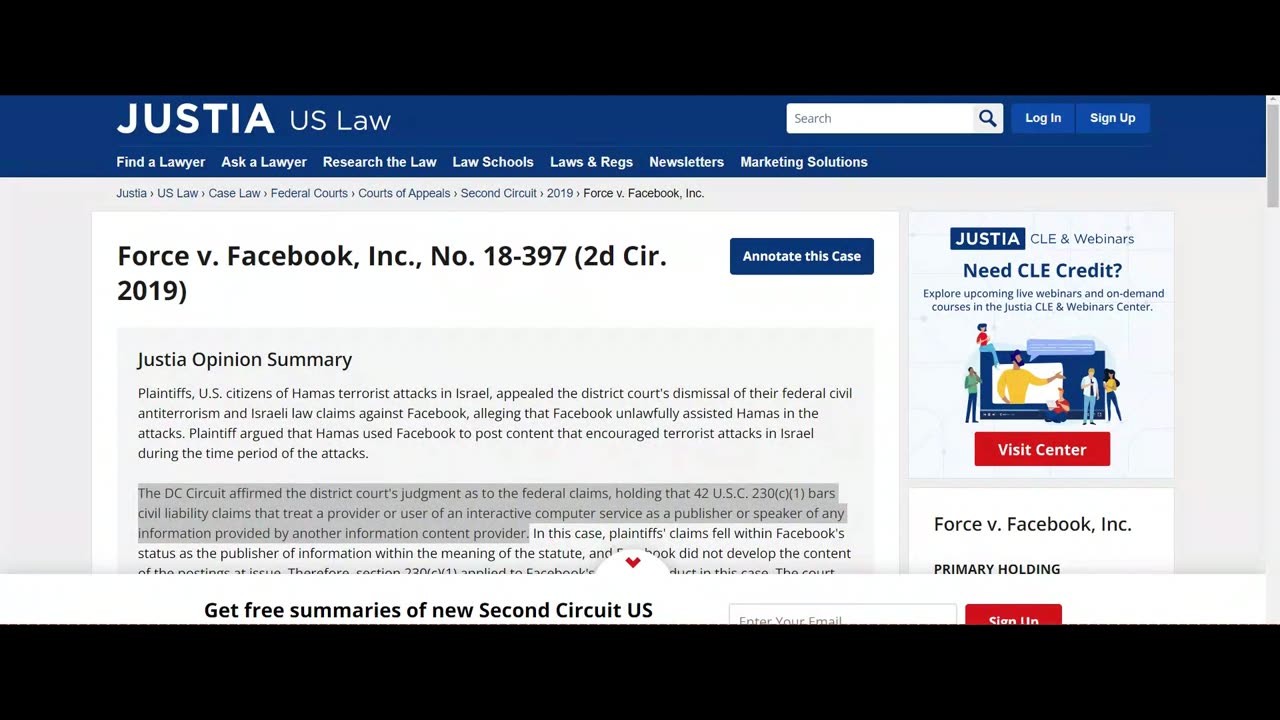
Task: Click the Enter Your Email field
Action: (842, 615)
